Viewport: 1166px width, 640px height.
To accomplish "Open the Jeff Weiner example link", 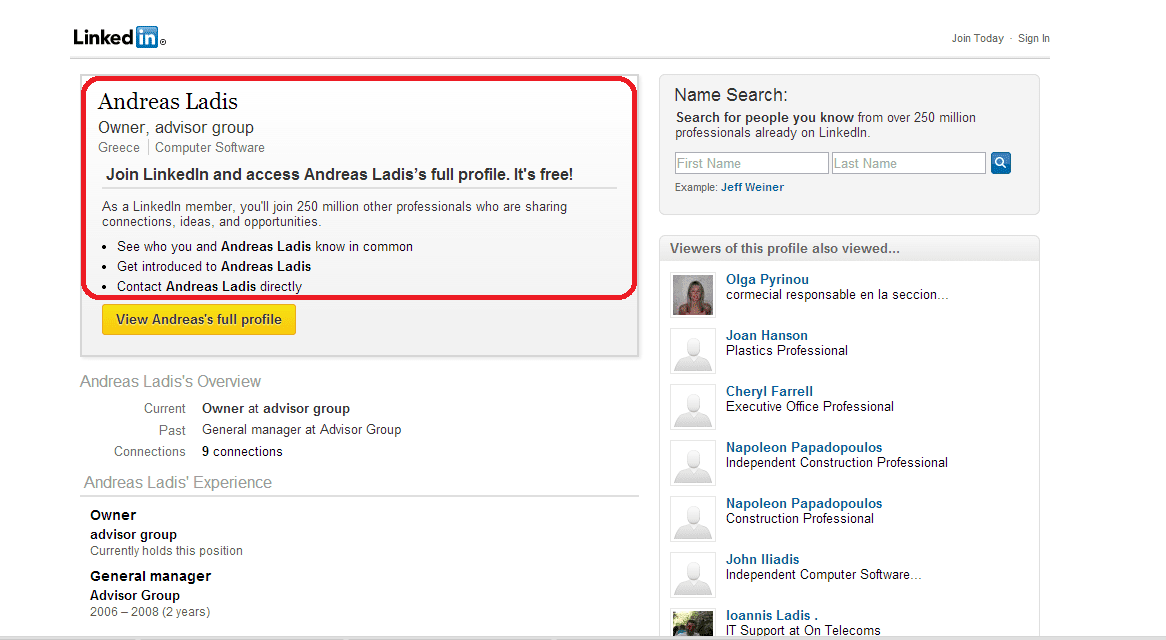I will tap(752, 187).
